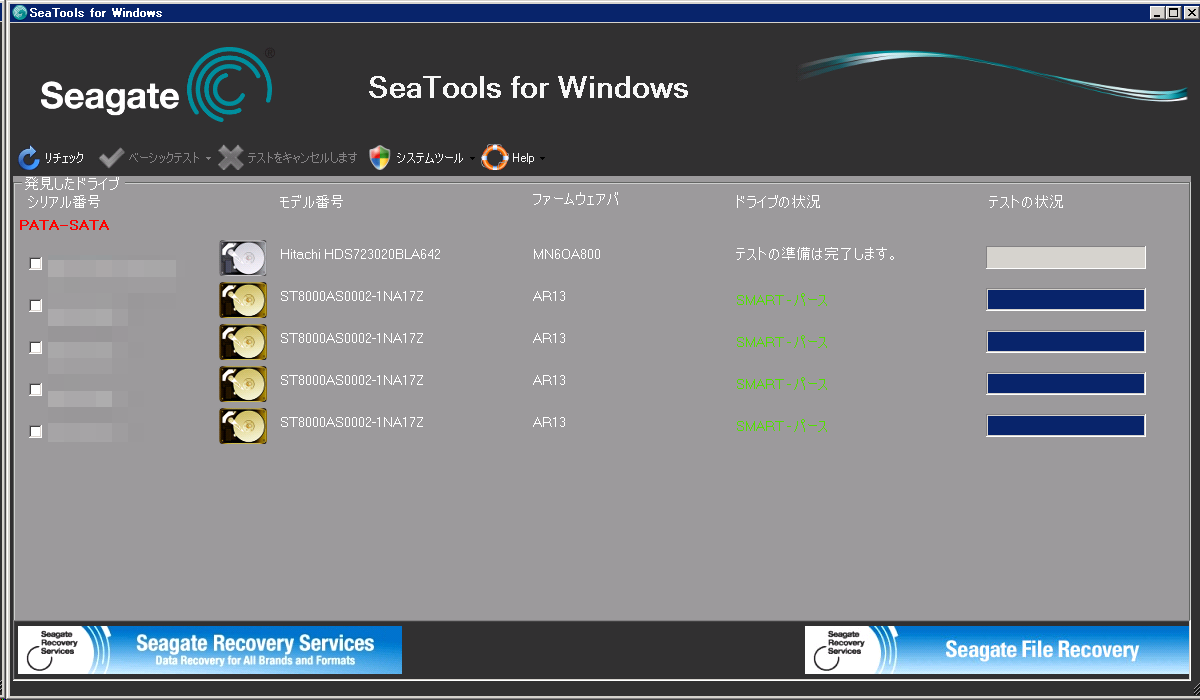This screenshot has height=700, width=1200.
Task: Open the Seagate Recovery Services banner
Action: tap(210, 650)
